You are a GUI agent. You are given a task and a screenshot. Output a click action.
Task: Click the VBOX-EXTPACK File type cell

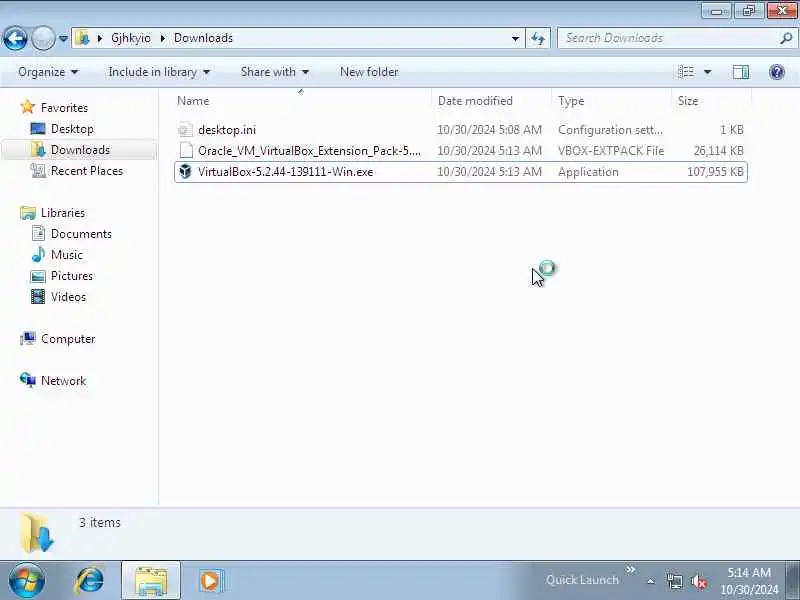pyautogui.click(x=611, y=151)
